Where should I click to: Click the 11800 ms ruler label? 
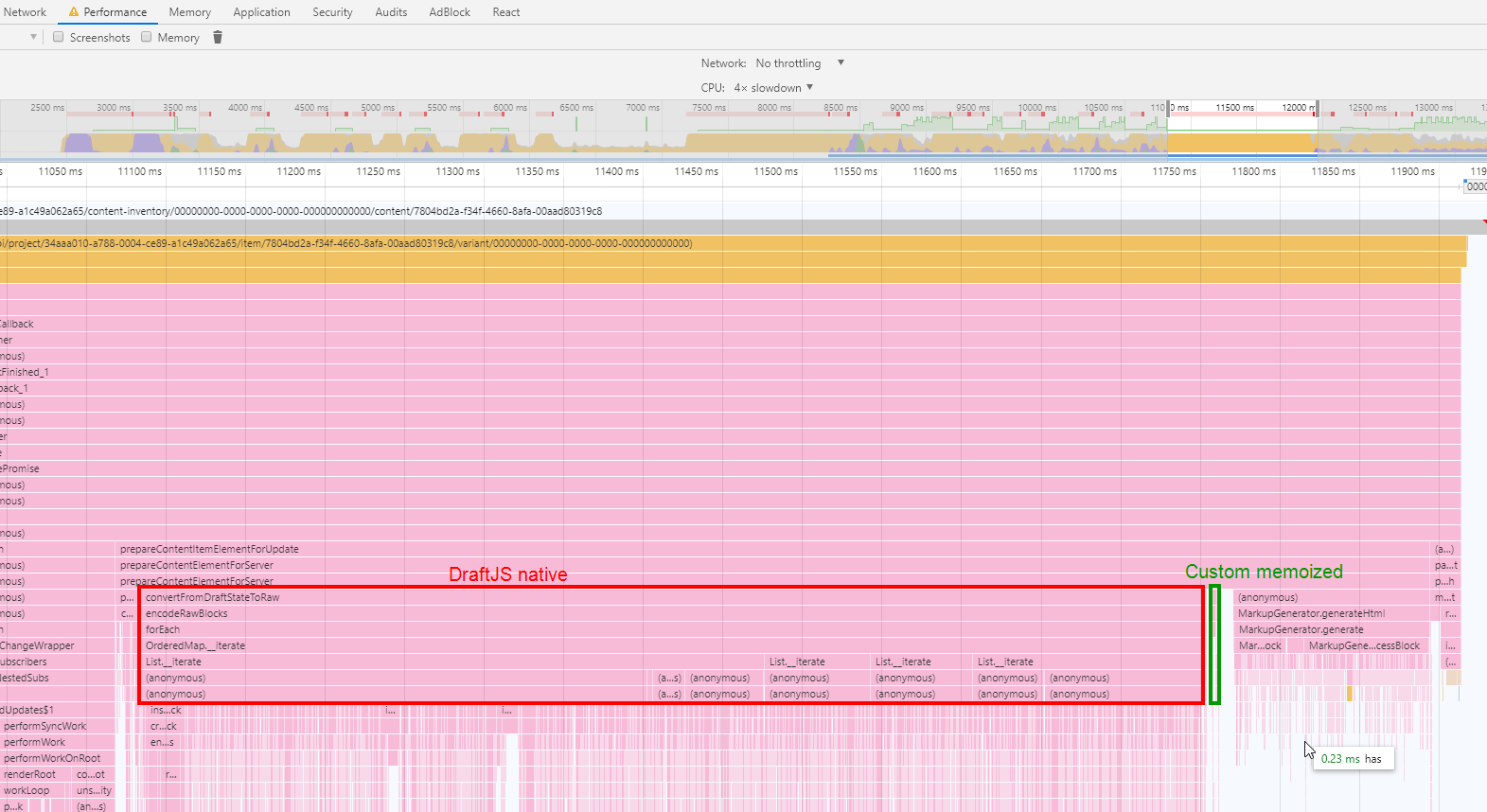pos(1252,171)
